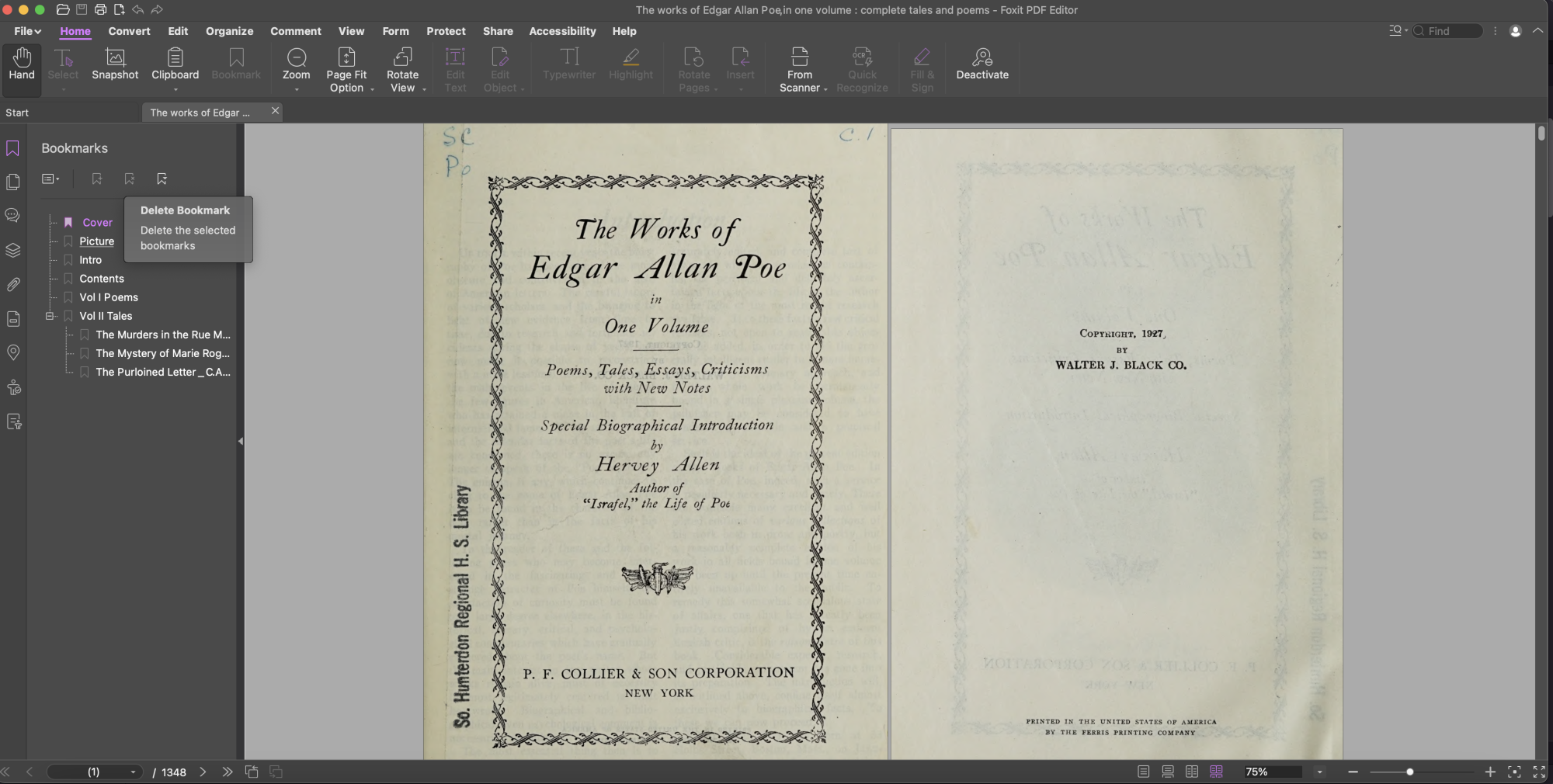Screen dimensions: 1553x784
Task: Open the Comment ribbon tab
Action: (296, 31)
